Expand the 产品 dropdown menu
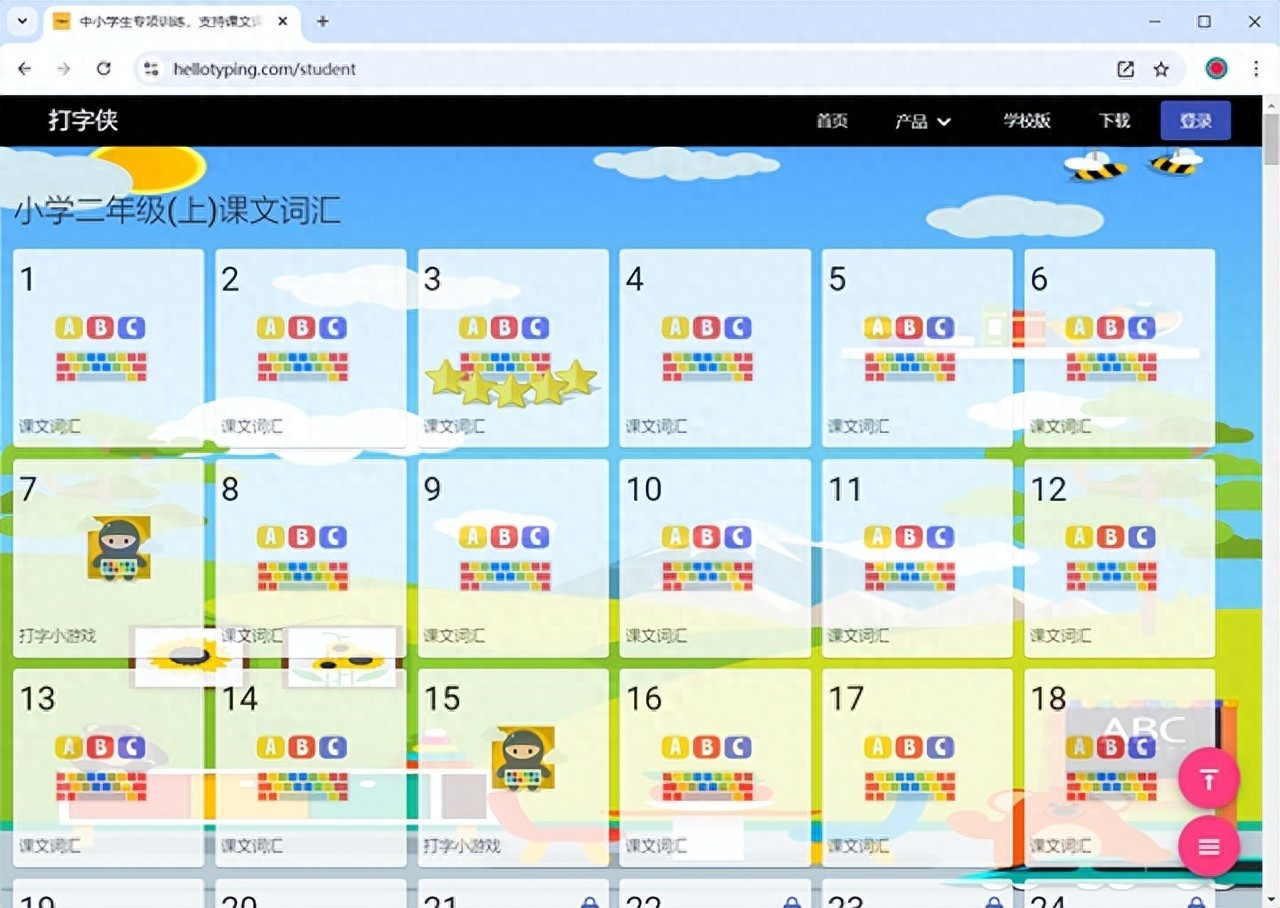The height and width of the screenshot is (908, 1280). [x=922, y=121]
